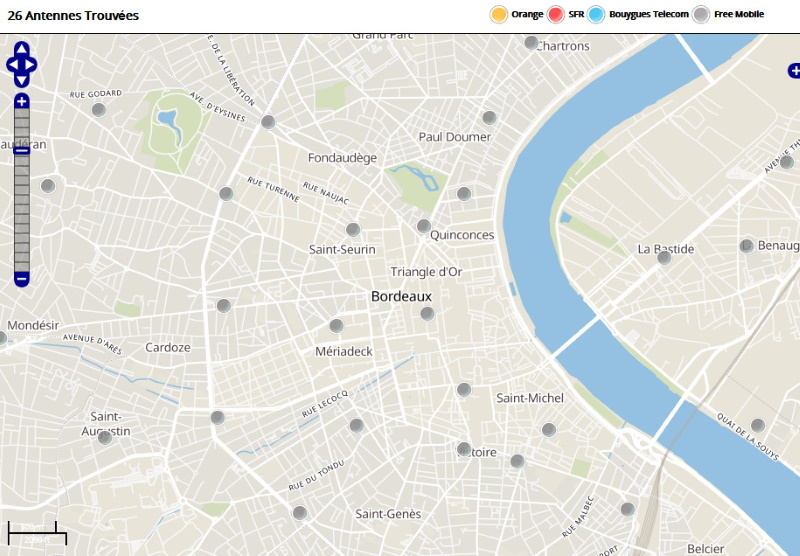Click the Bordeaux city label
The image size is (800, 556).
coord(401,297)
